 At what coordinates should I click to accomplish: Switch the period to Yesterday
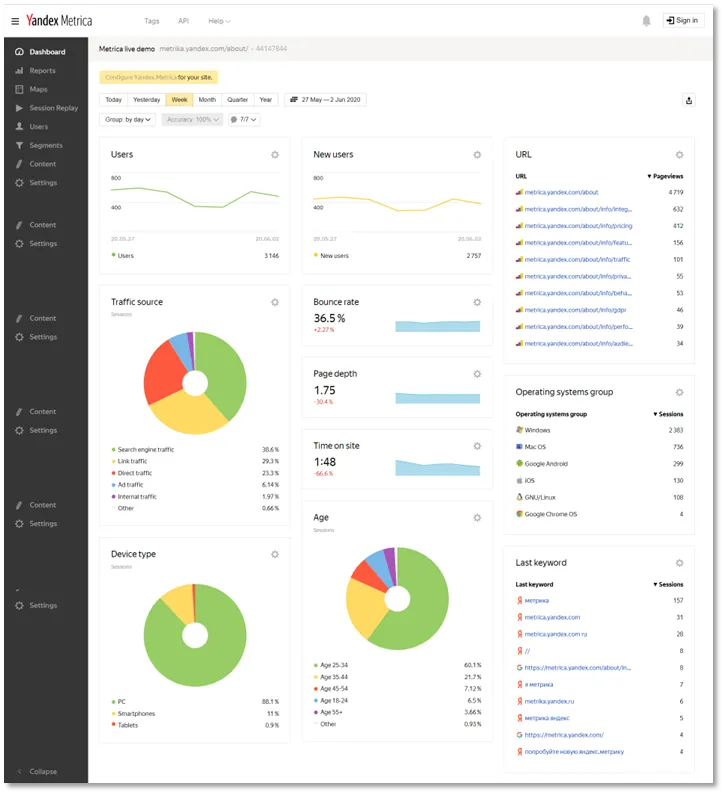point(146,100)
